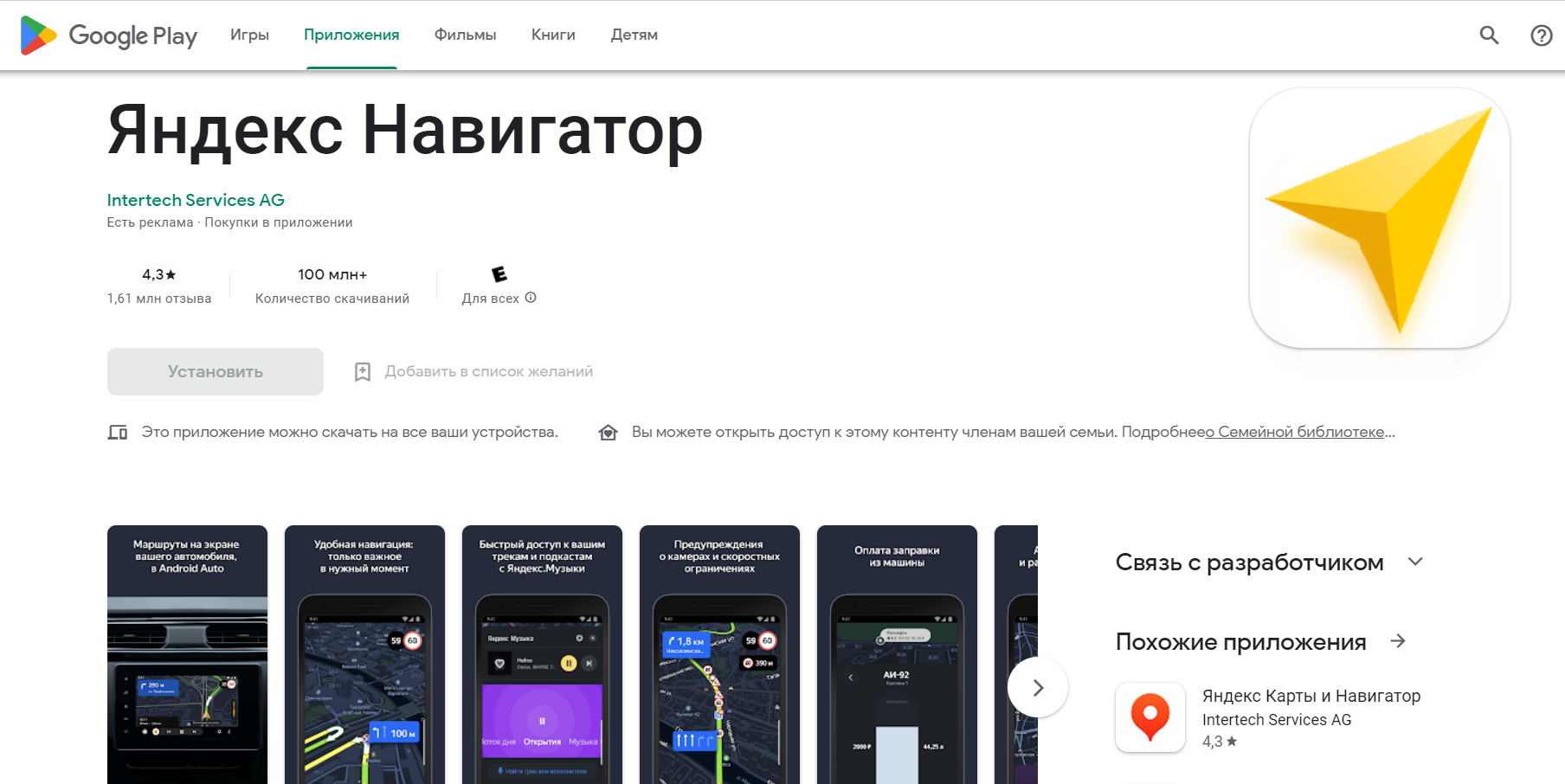Click the Для всех rating label
1565x784 pixels.
coord(490,299)
